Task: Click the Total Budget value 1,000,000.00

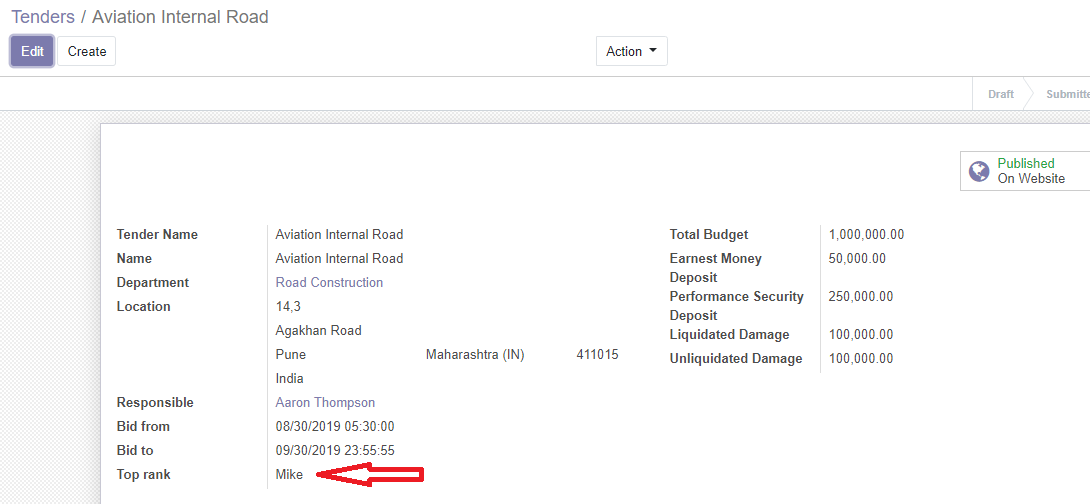Action: tap(866, 234)
